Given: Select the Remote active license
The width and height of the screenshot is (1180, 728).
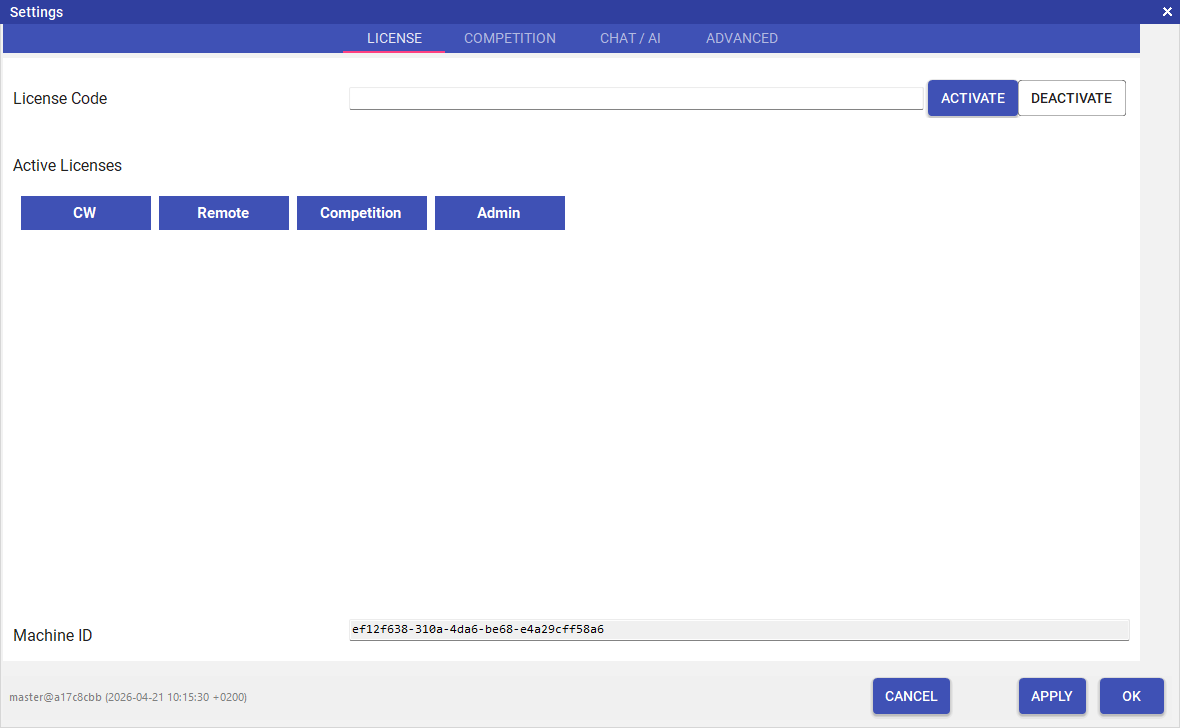Looking at the screenshot, I should coord(224,213).
